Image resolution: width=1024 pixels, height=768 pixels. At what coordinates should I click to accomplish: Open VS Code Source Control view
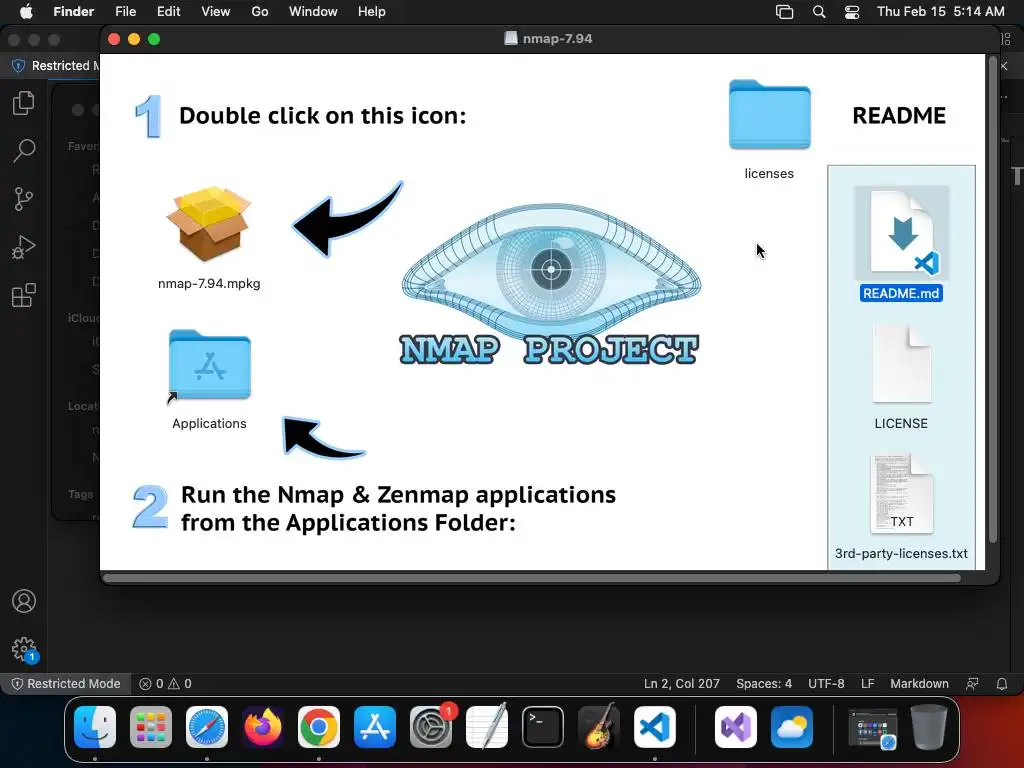24,199
